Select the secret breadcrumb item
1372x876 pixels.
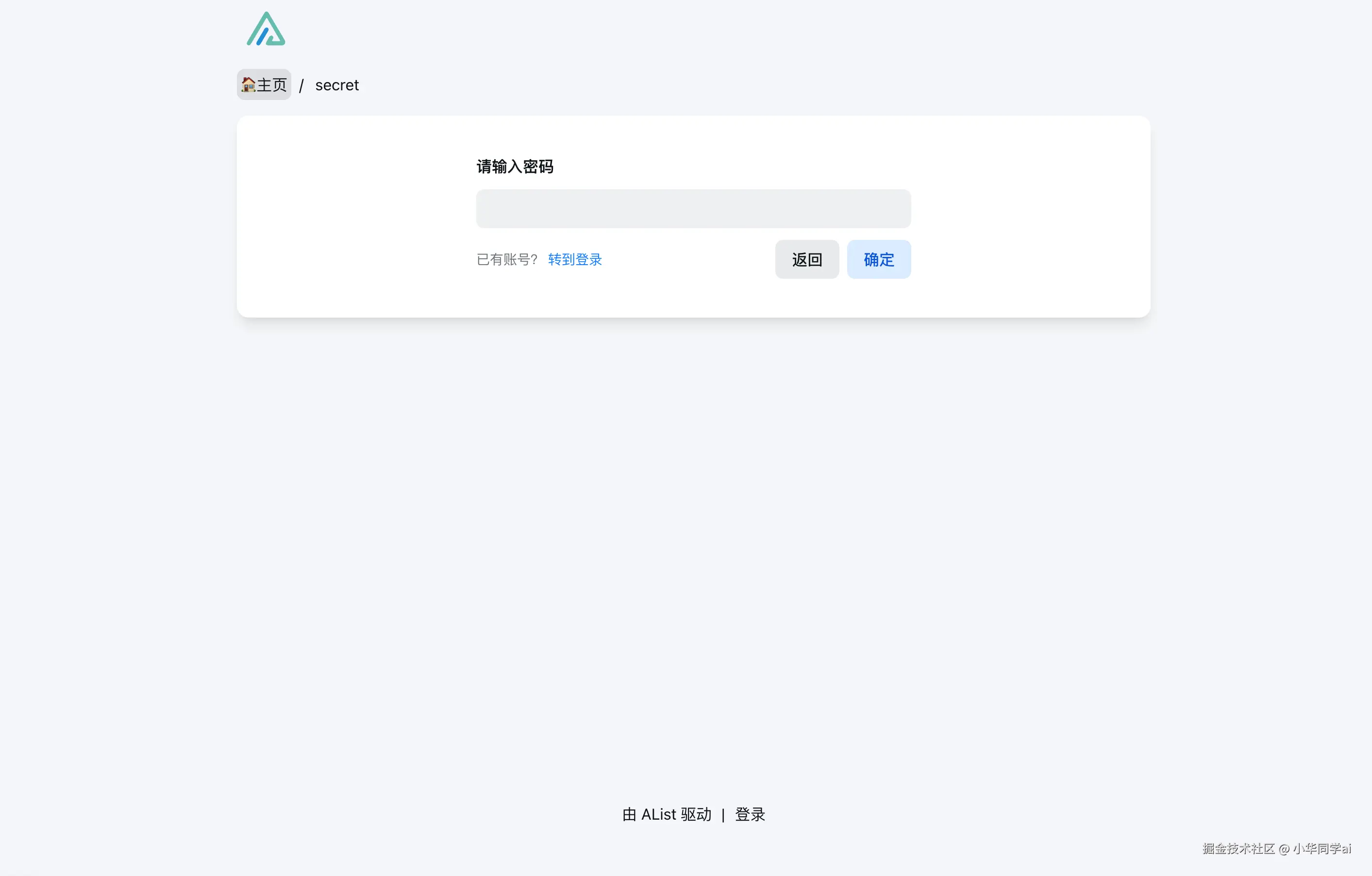pos(337,85)
